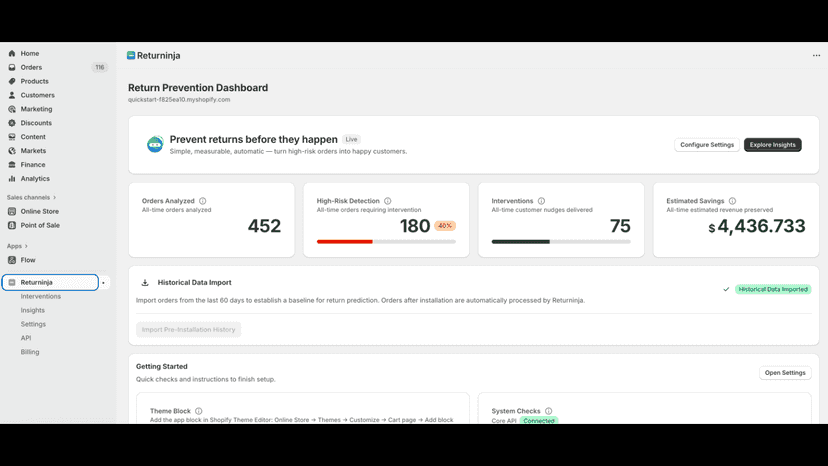Click the Online Store icon
Image resolution: width=828 pixels, height=466 pixels.
point(12,211)
